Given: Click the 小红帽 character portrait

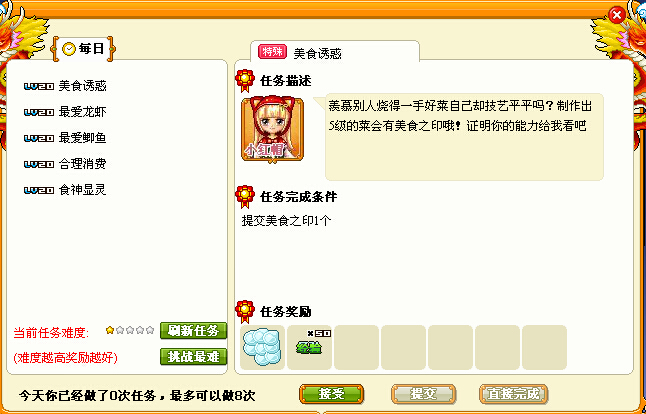Looking at the screenshot, I should (272, 129).
